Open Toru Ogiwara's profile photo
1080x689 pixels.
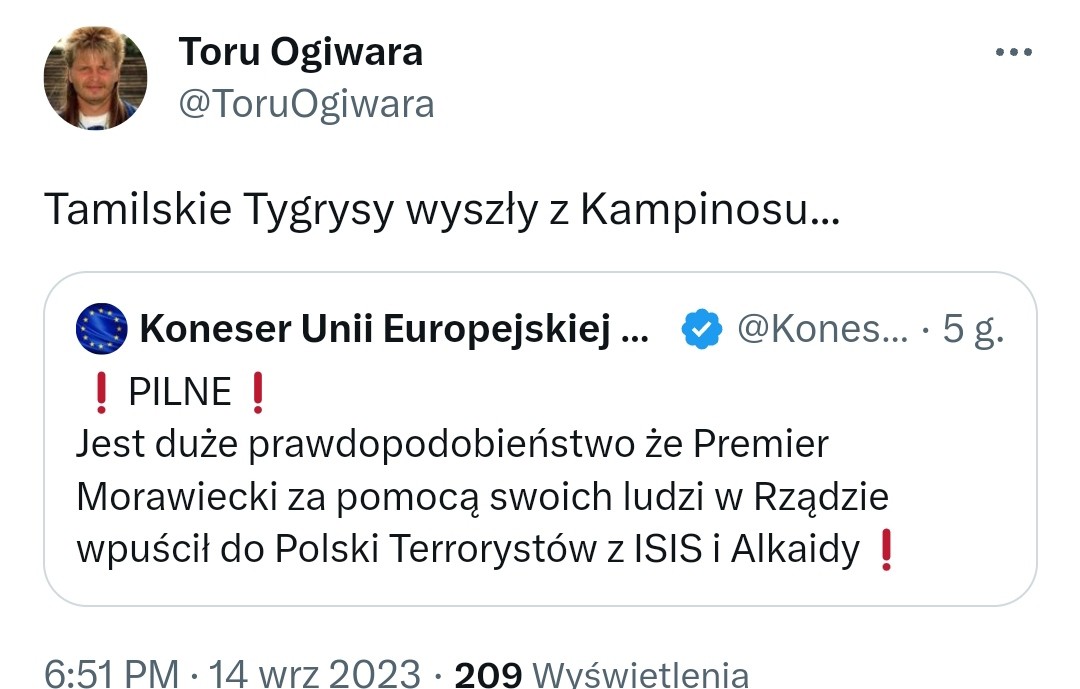tap(95, 78)
